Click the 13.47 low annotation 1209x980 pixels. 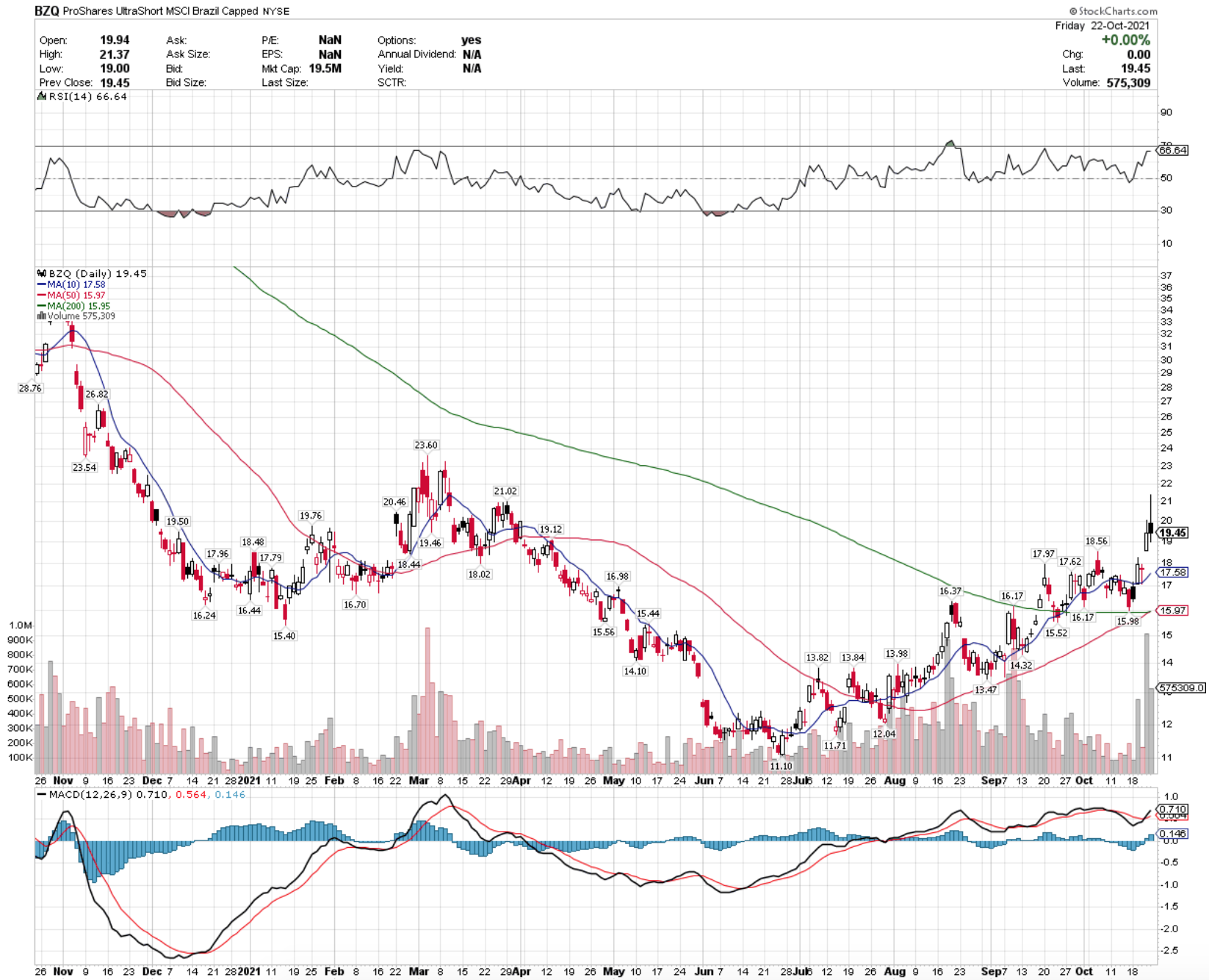[986, 691]
